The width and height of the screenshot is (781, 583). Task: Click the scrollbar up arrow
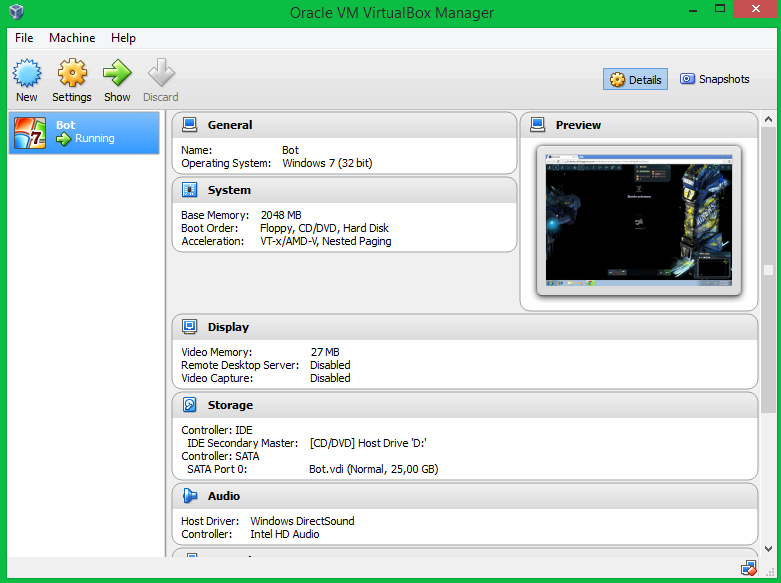tap(769, 119)
